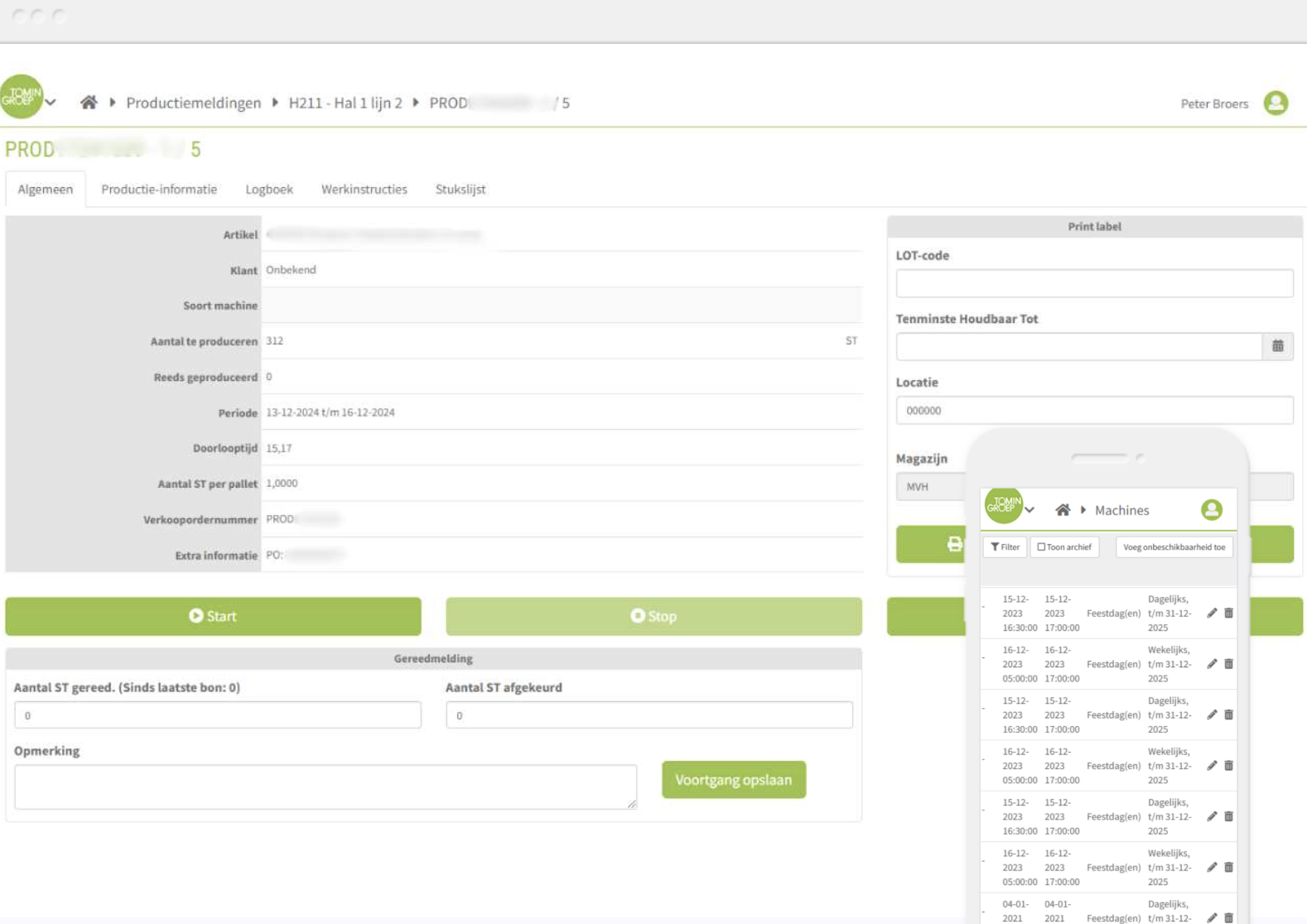Click the Opmerking text area
This screenshot has height=924, width=1307.
coord(325,787)
